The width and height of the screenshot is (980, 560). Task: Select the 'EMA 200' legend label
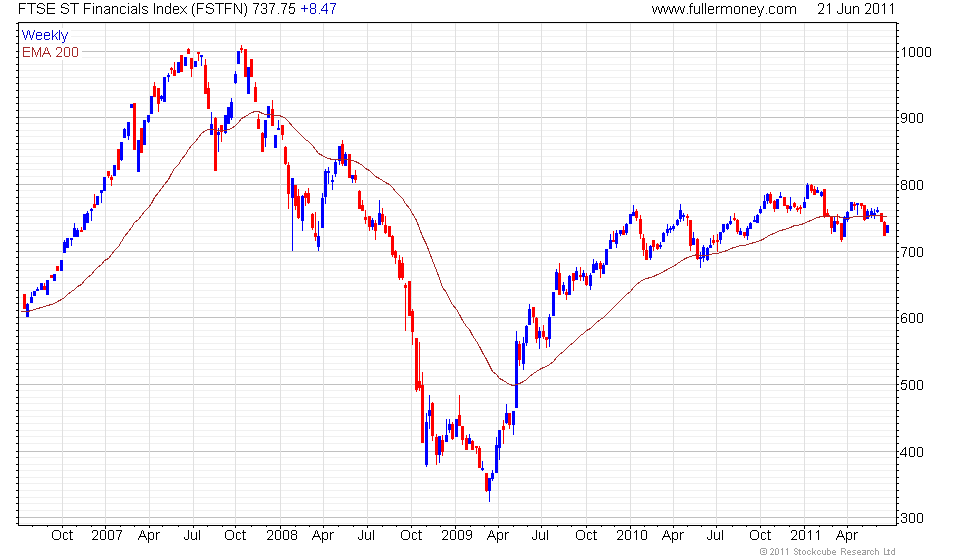point(50,52)
